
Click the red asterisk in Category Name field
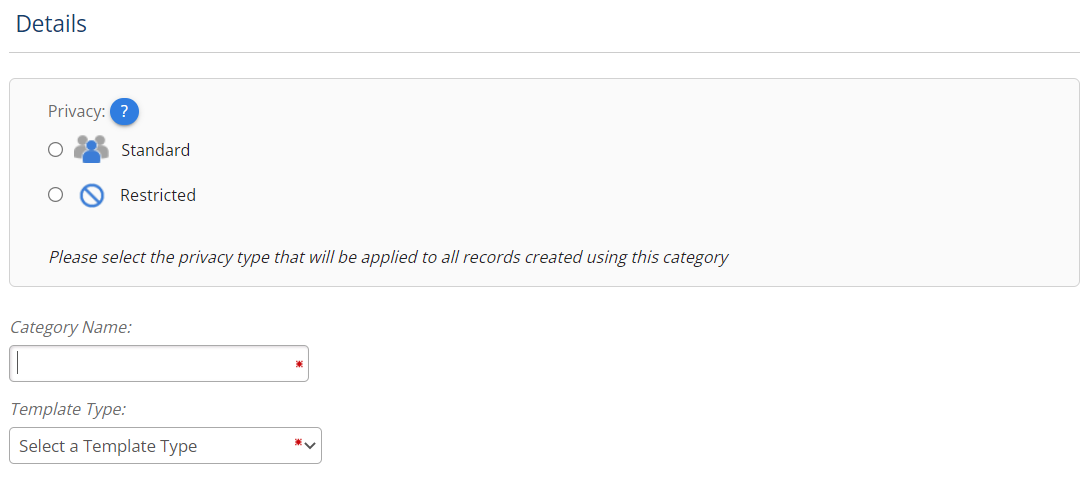coord(299,365)
